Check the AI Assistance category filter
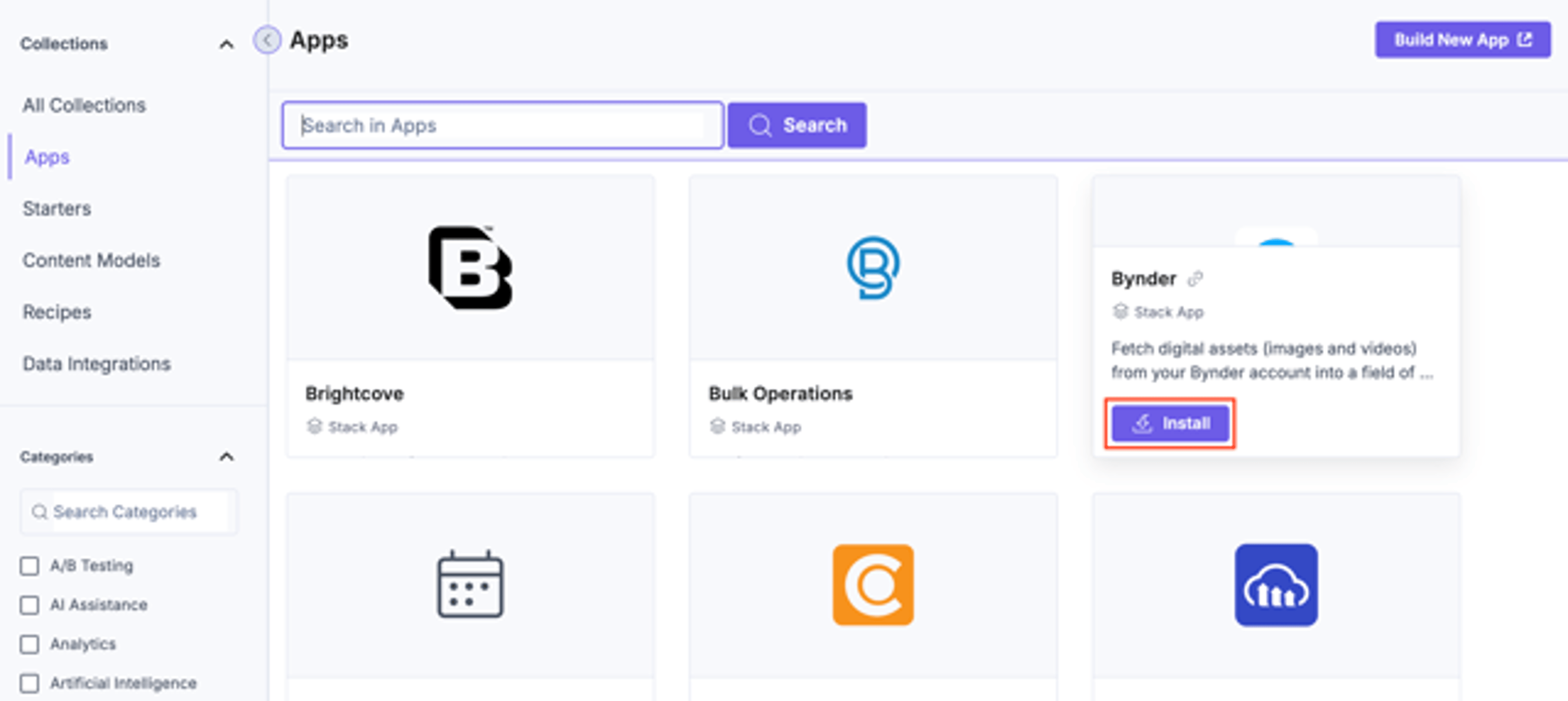1568x701 pixels. tap(29, 605)
